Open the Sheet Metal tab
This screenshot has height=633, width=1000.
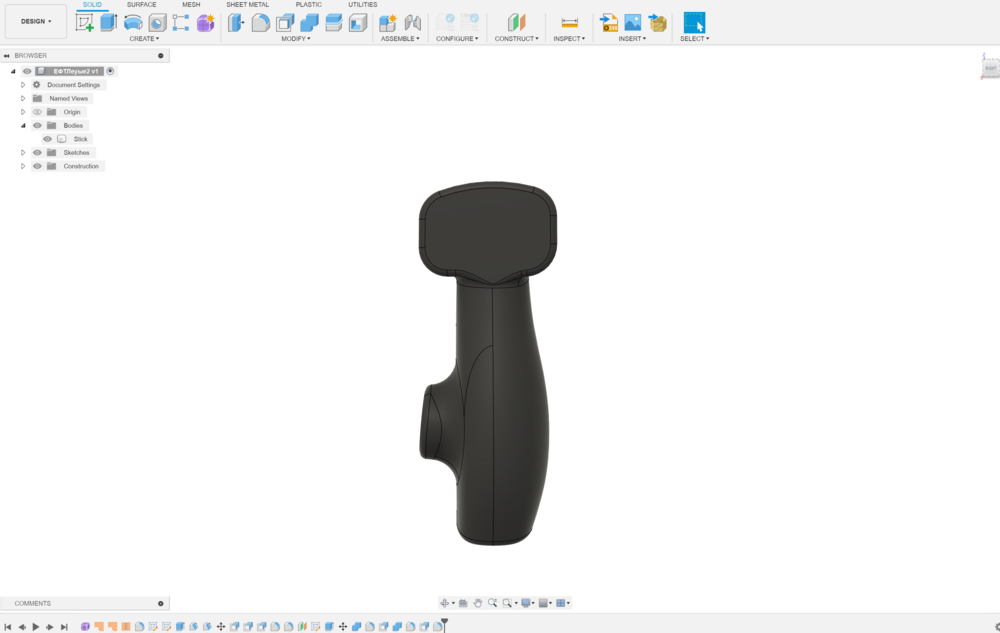[x=246, y=4]
